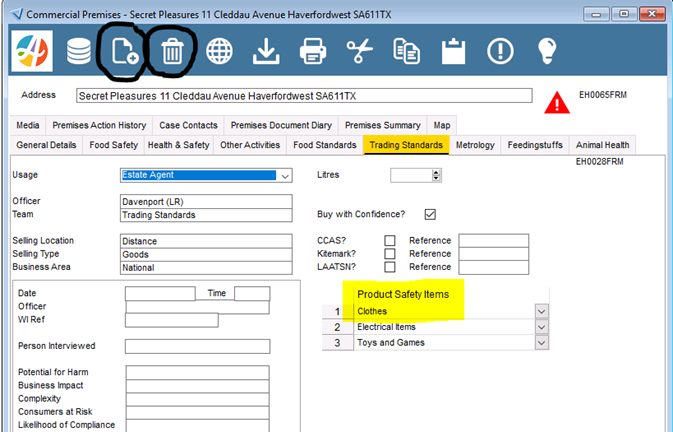Open the Animal Health tab
673x432 pixels.
(x=602, y=145)
